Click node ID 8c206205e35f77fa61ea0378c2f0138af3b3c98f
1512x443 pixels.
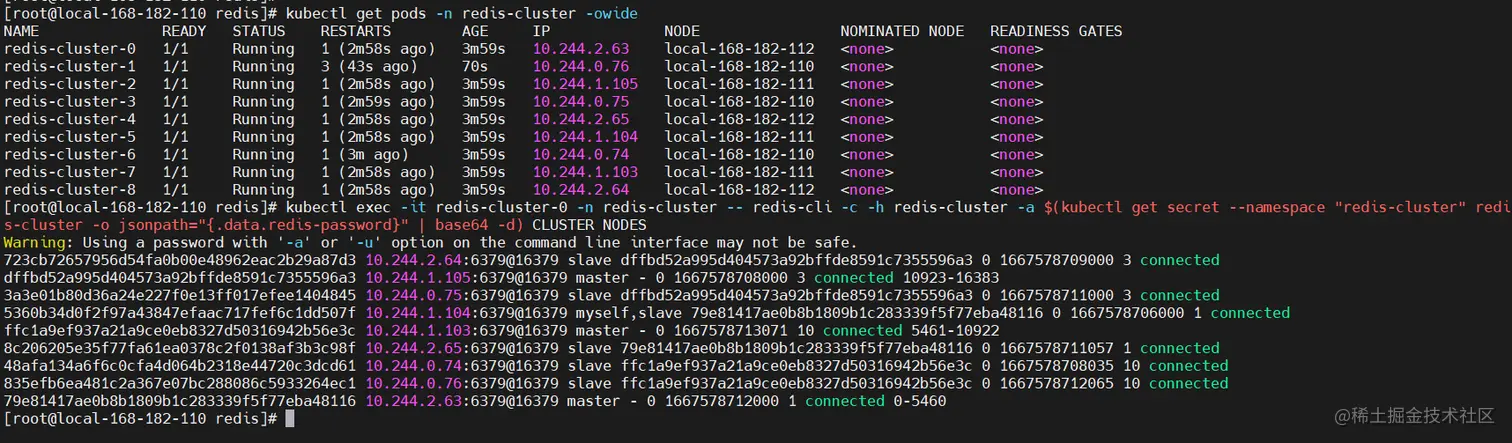point(180,348)
